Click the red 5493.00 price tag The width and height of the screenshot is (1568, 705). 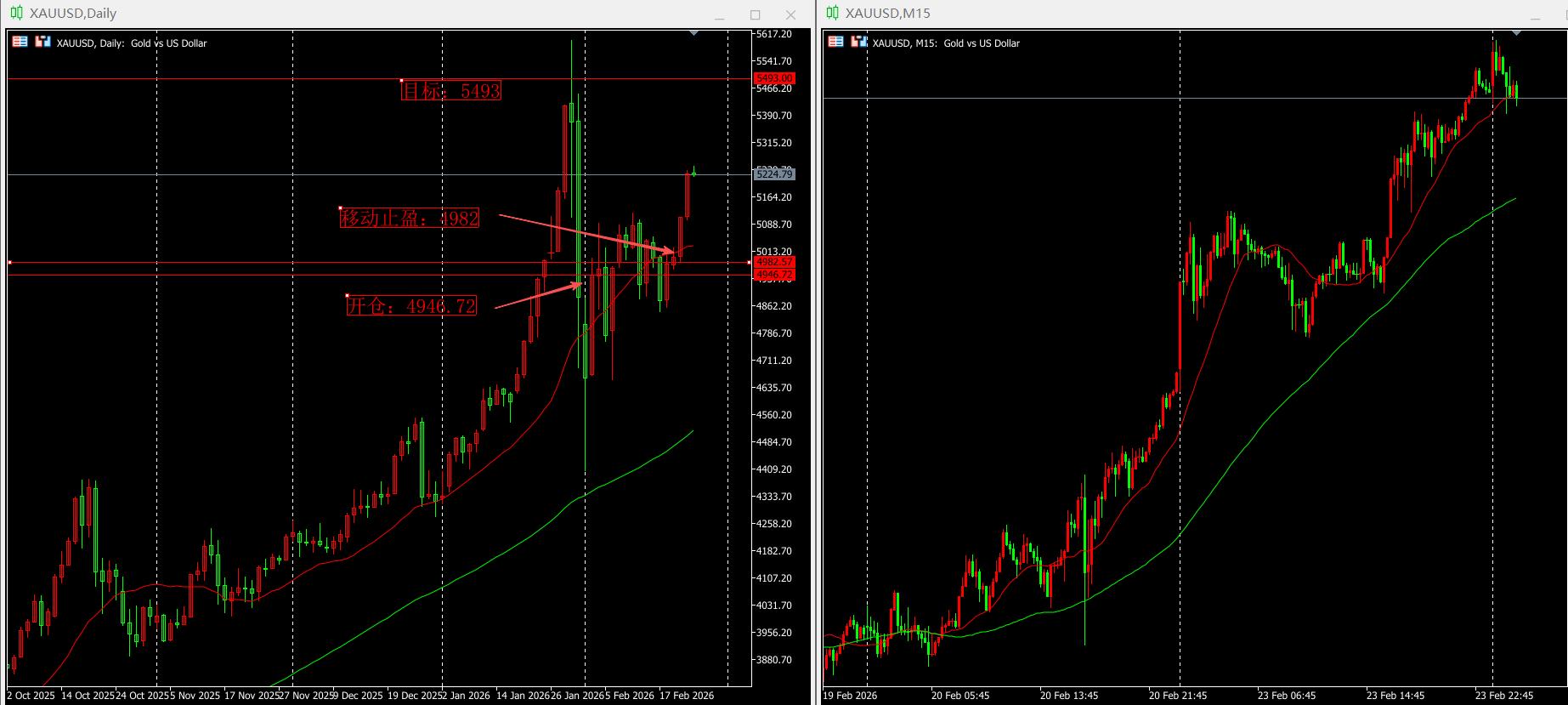[773, 78]
